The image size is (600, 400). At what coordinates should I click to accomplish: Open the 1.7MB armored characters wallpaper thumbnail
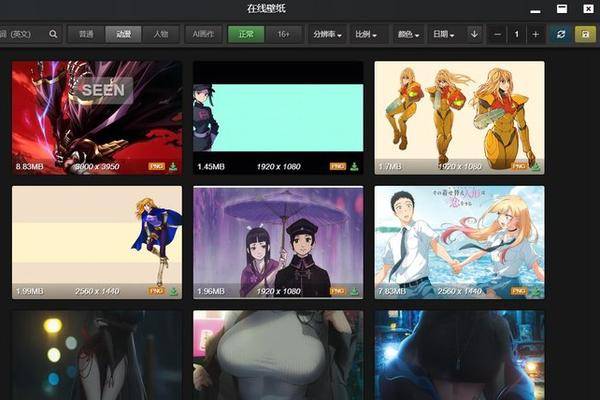459,118
